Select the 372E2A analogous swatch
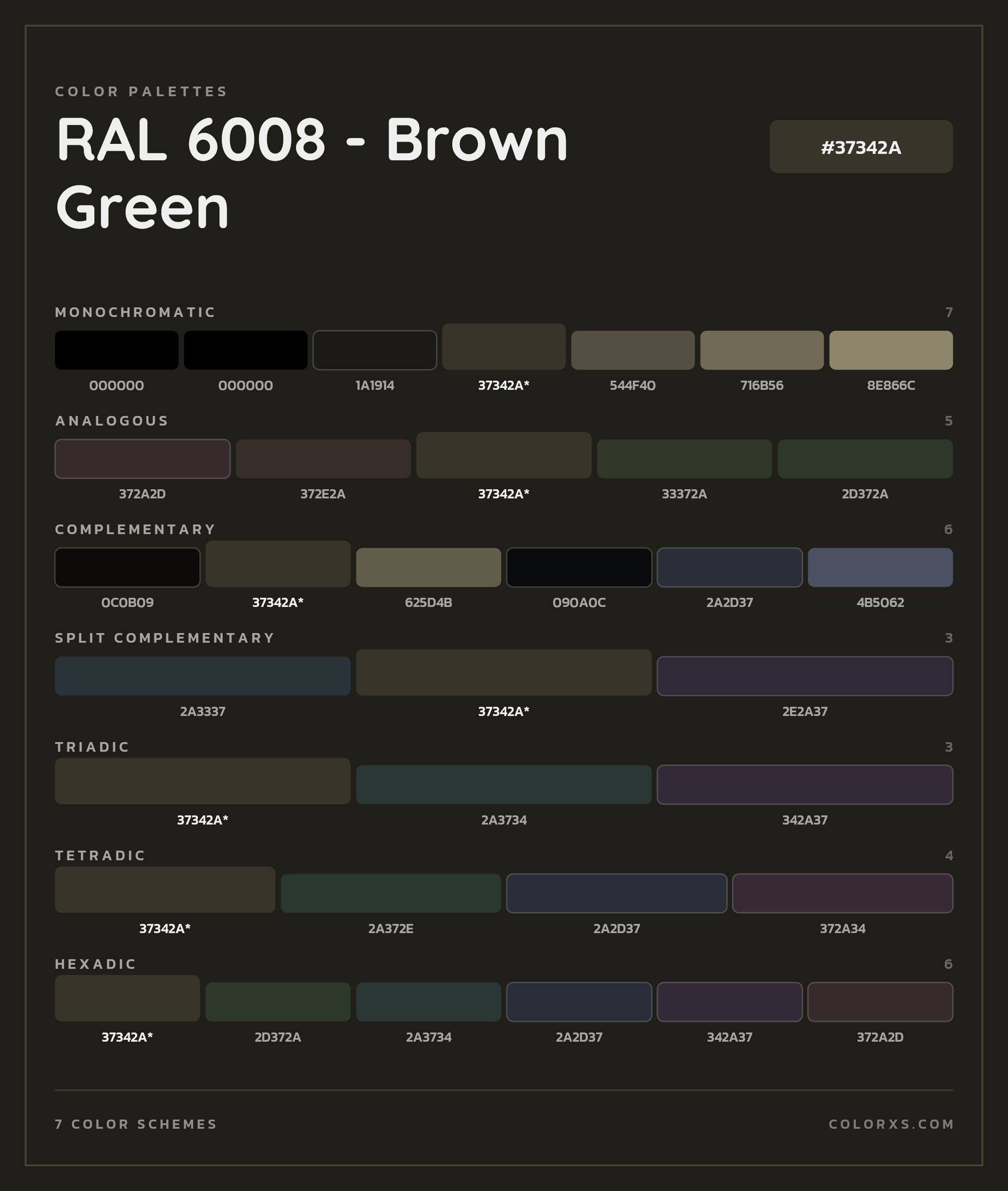1008x1191 pixels. [x=323, y=459]
